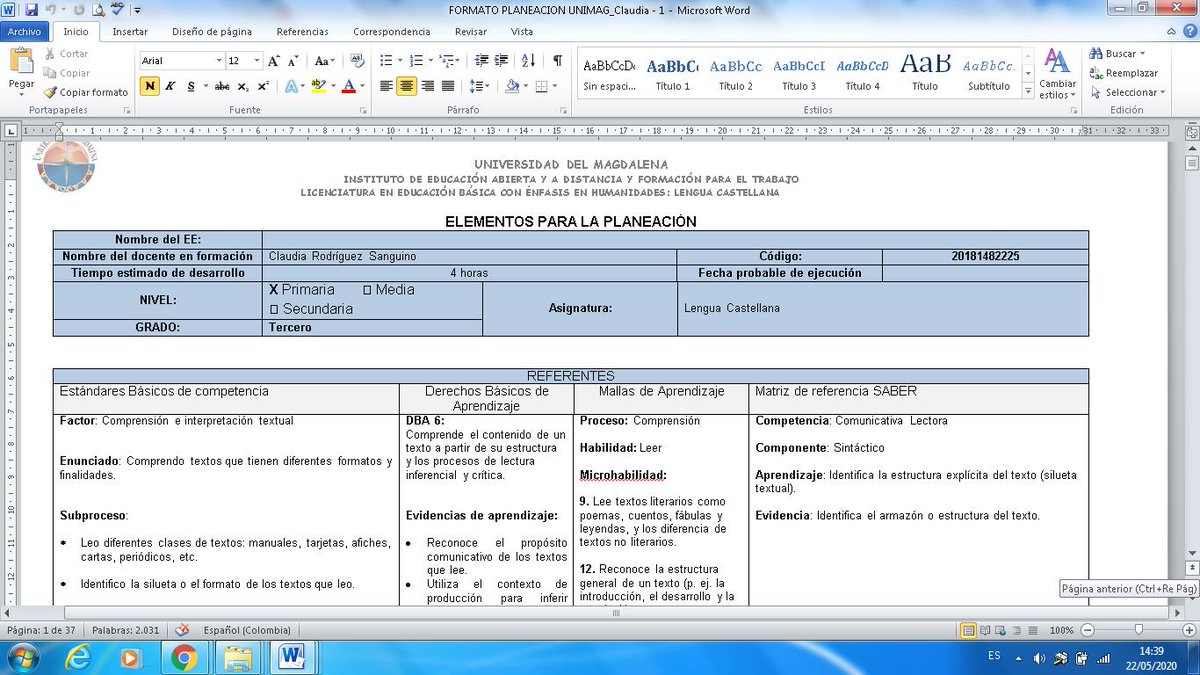Run spelling check from Quick Access toolbar
Image resolution: width=1200 pixels, height=675 pixels.
tap(118, 9)
